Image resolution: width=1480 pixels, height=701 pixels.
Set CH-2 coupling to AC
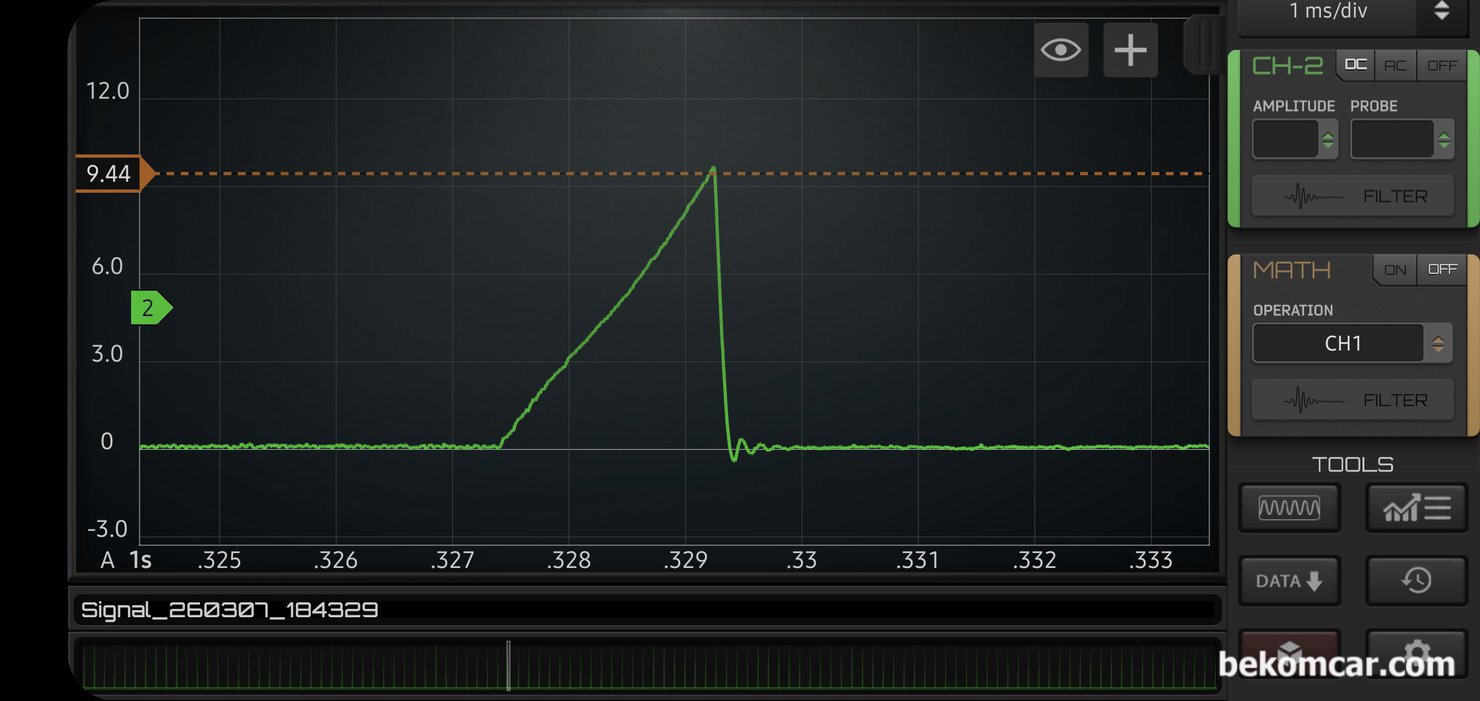(x=1395, y=65)
